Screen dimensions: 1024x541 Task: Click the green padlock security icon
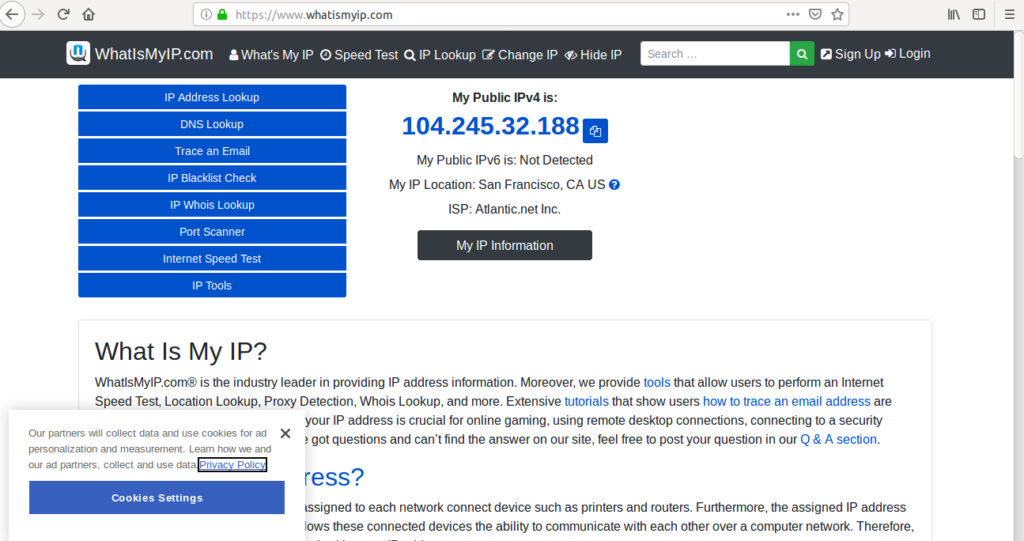tap(222, 14)
